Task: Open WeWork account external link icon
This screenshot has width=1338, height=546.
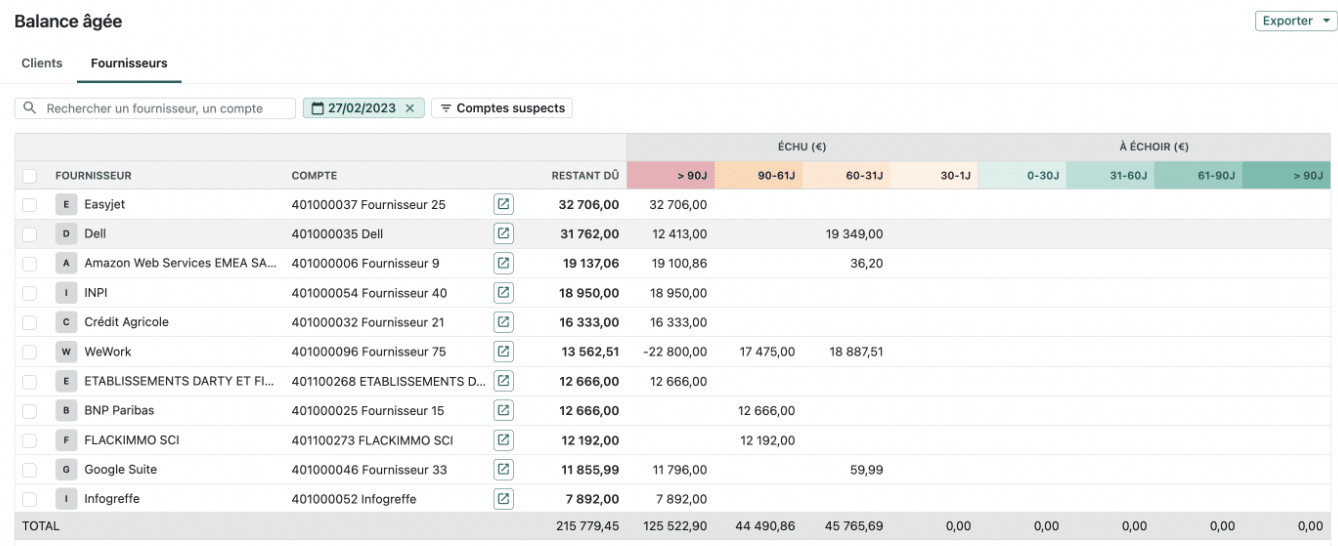Action: [x=503, y=352]
